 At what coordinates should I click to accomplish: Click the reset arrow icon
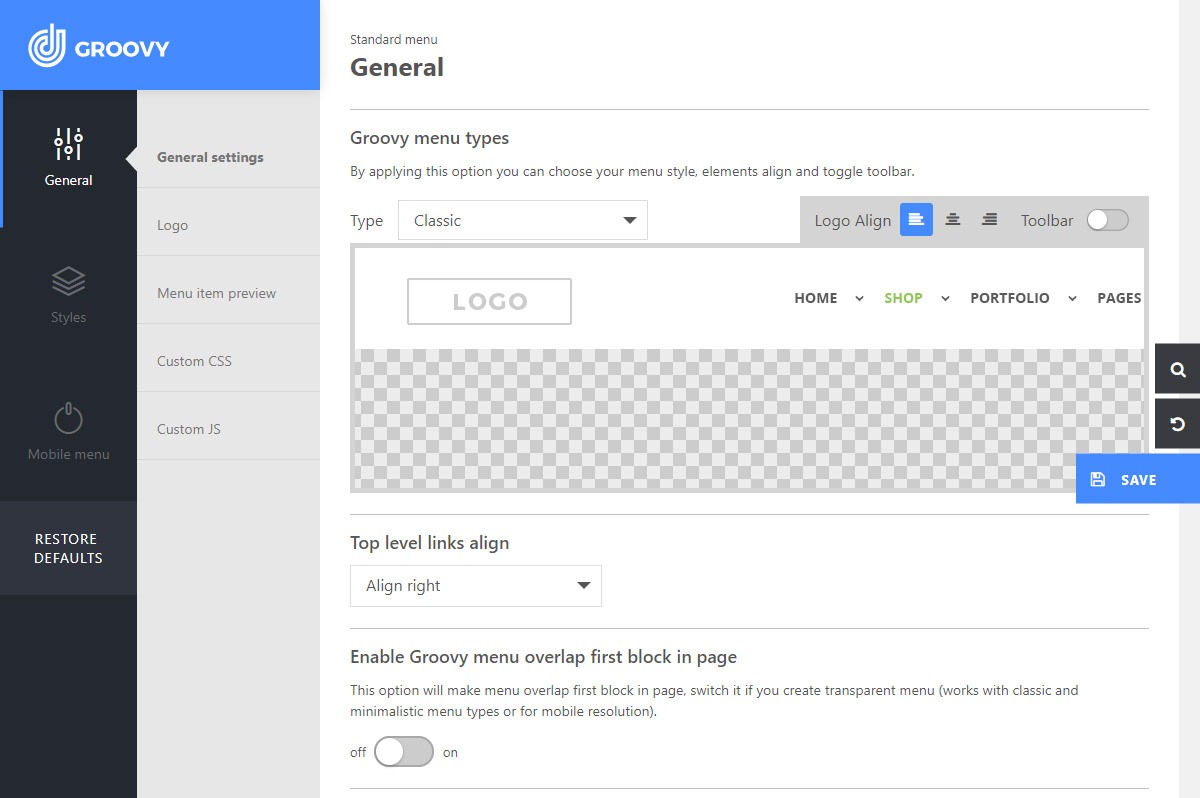[x=1178, y=424]
